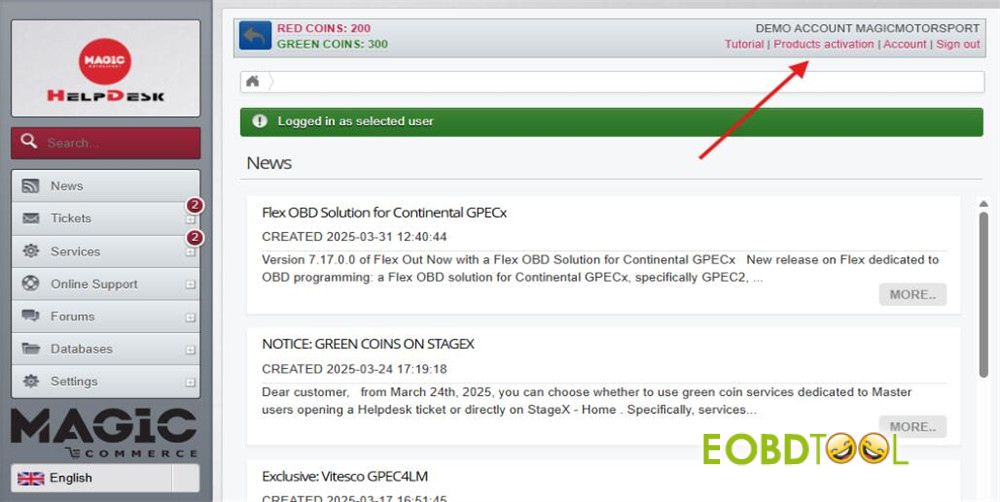1000x502 pixels.
Task: Click the Settings gear icon
Action: click(x=31, y=381)
